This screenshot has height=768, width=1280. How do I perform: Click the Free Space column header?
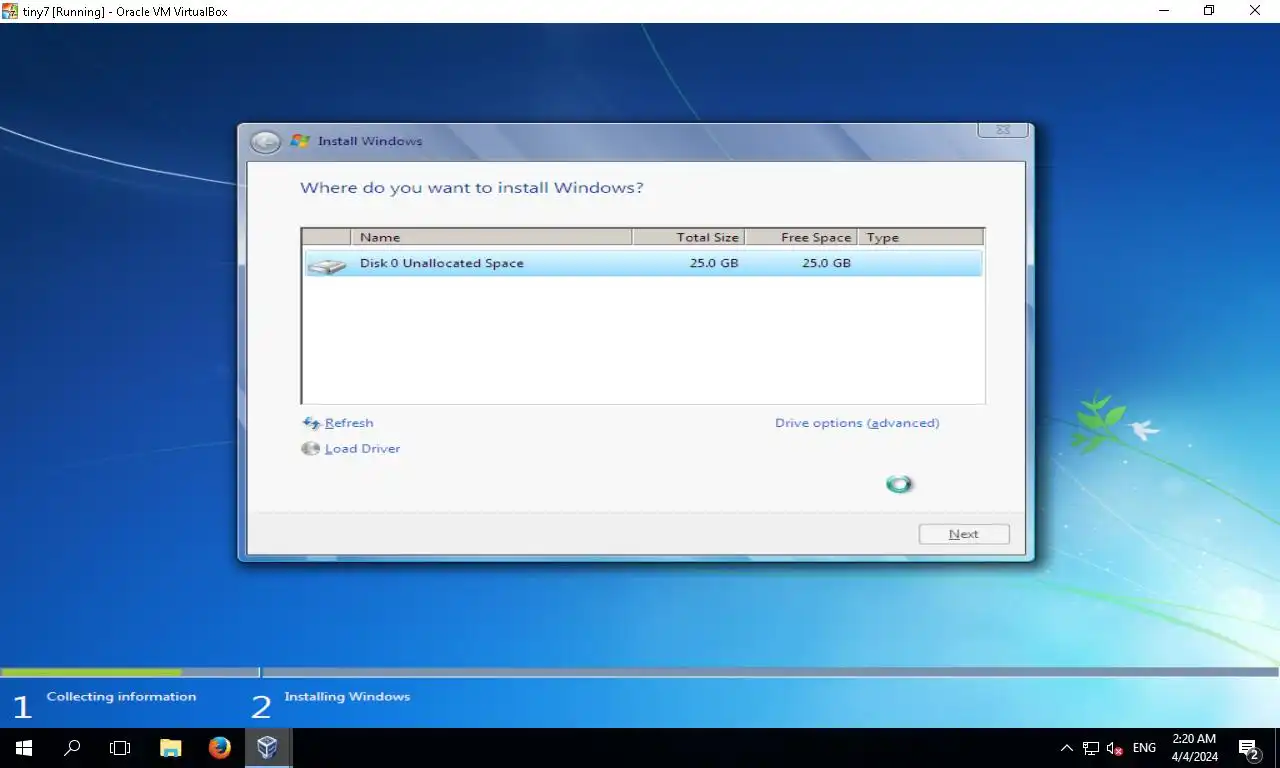click(801, 237)
